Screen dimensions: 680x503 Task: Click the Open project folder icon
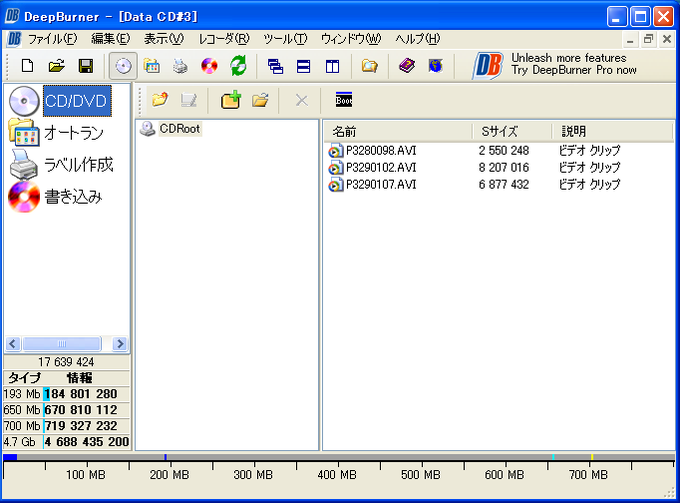(x=56, y=66)
